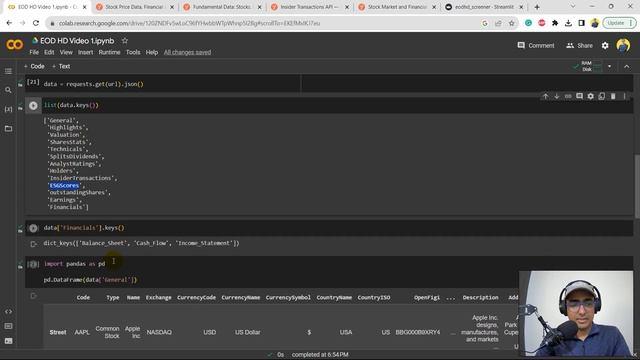This screenshot has height=360, width=640.
Task: Open the Chrome downloads icon
Action: 568,23
